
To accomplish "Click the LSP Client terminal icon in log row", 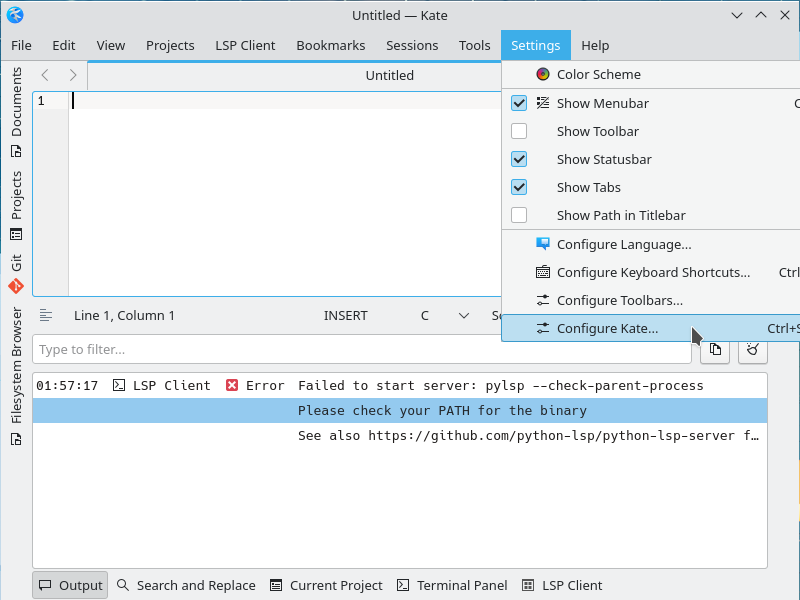I will point(119,385).
